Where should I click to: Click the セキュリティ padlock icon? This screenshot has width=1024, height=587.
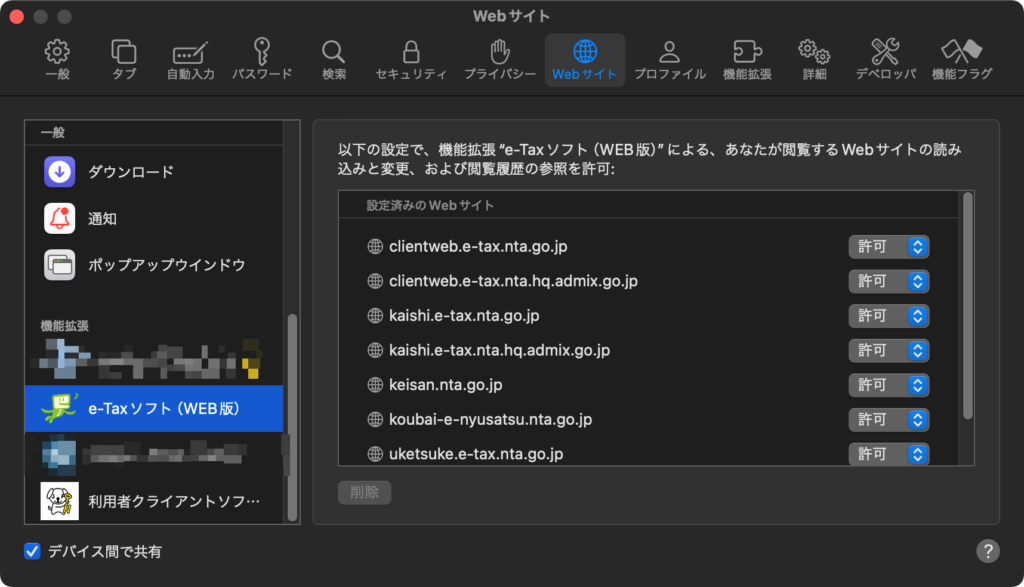coord(410,60)
